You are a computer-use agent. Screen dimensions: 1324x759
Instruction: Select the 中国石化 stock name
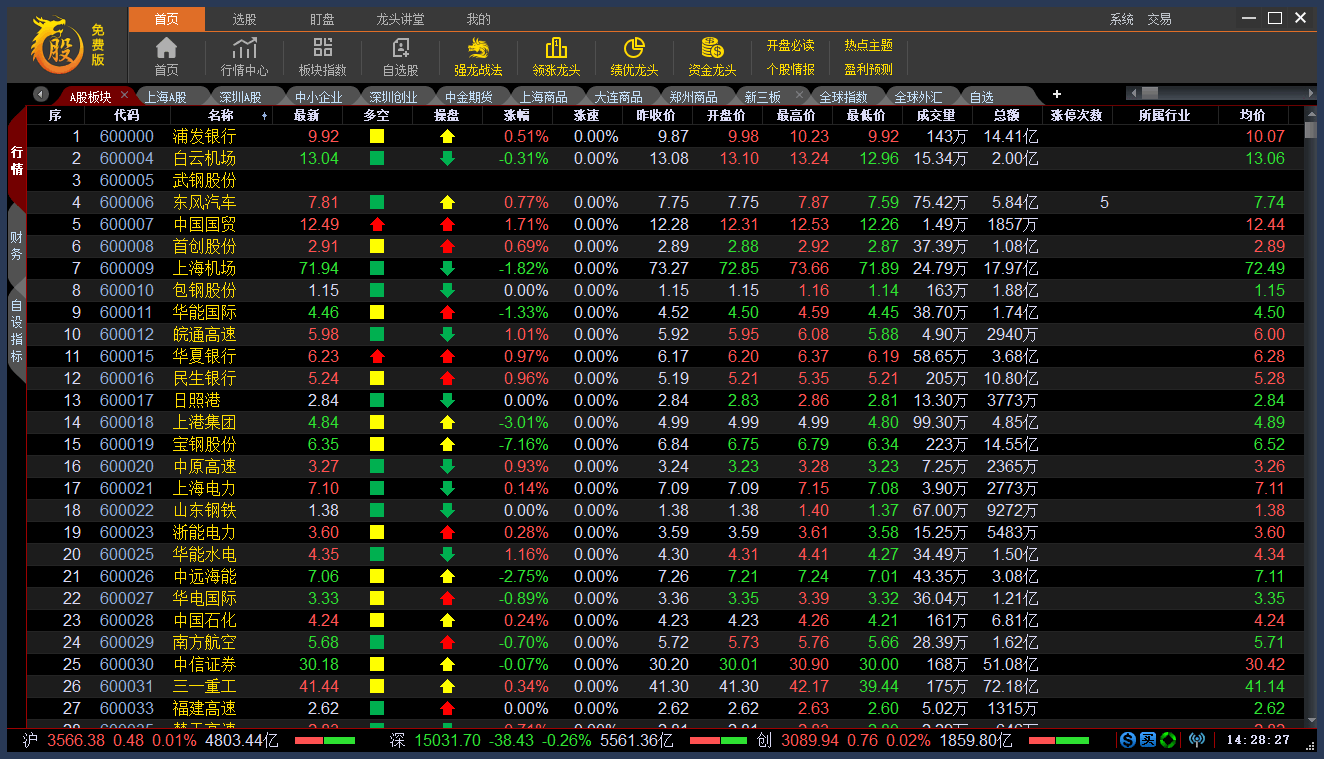point(205,620)
